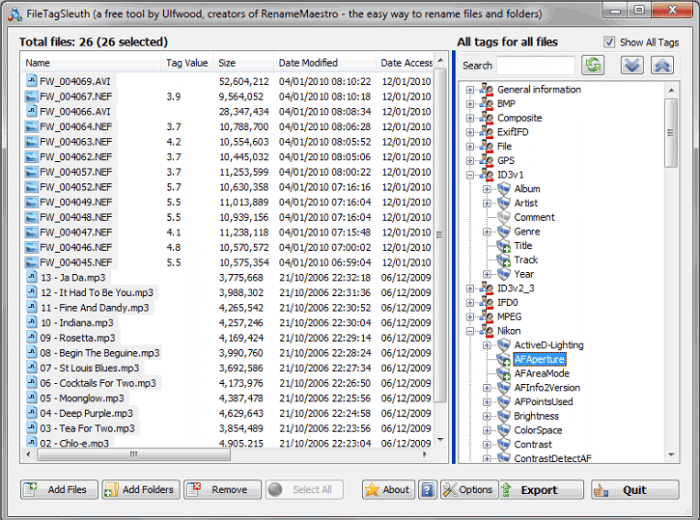Viewport: 700px width, 520px height.
Task: Click the Nikon group icon
Action: point(487,331)
